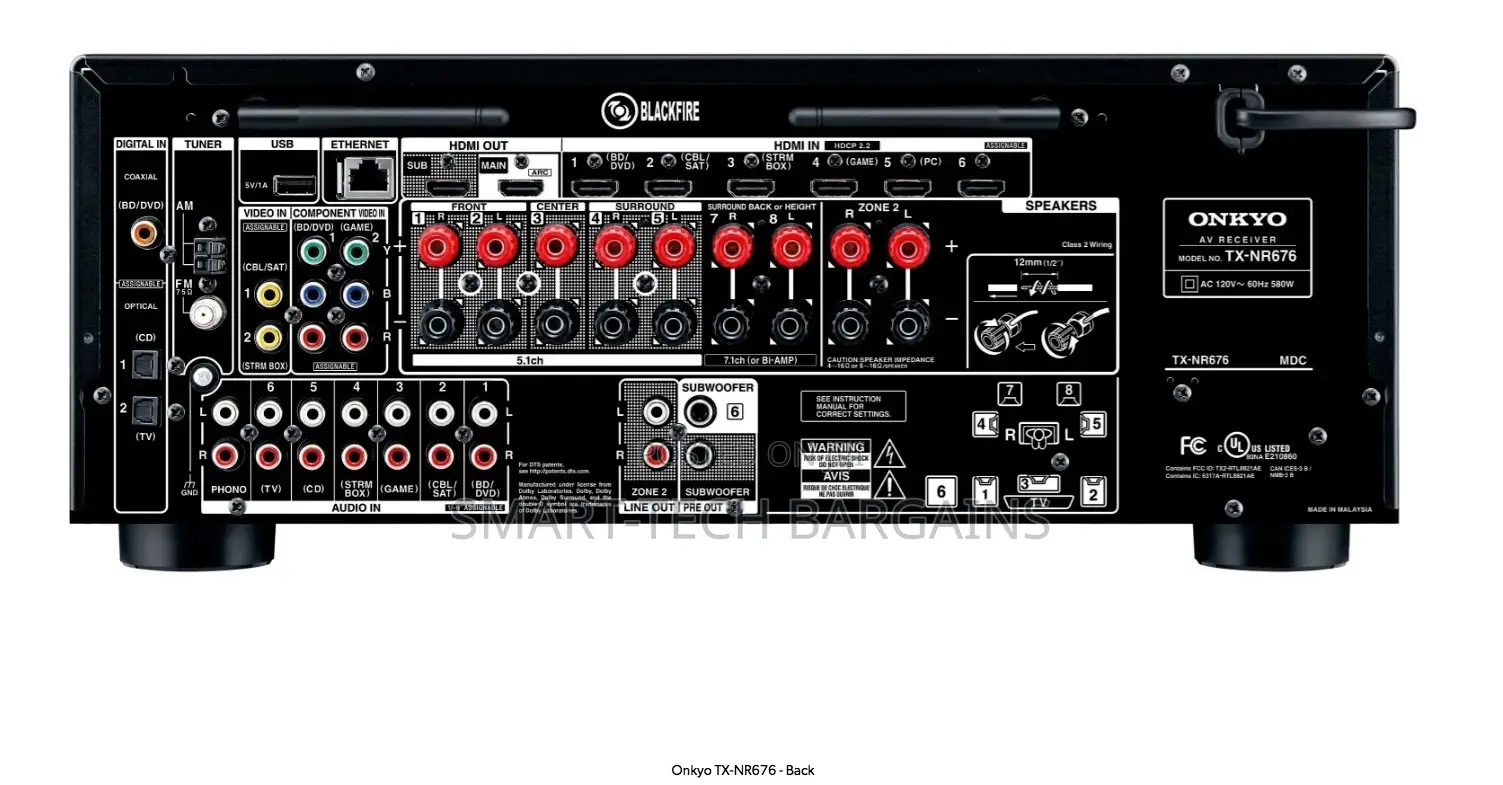Click Surround Back R red terminal 7
Screen dimensions: 1503x785
point(733,245)
